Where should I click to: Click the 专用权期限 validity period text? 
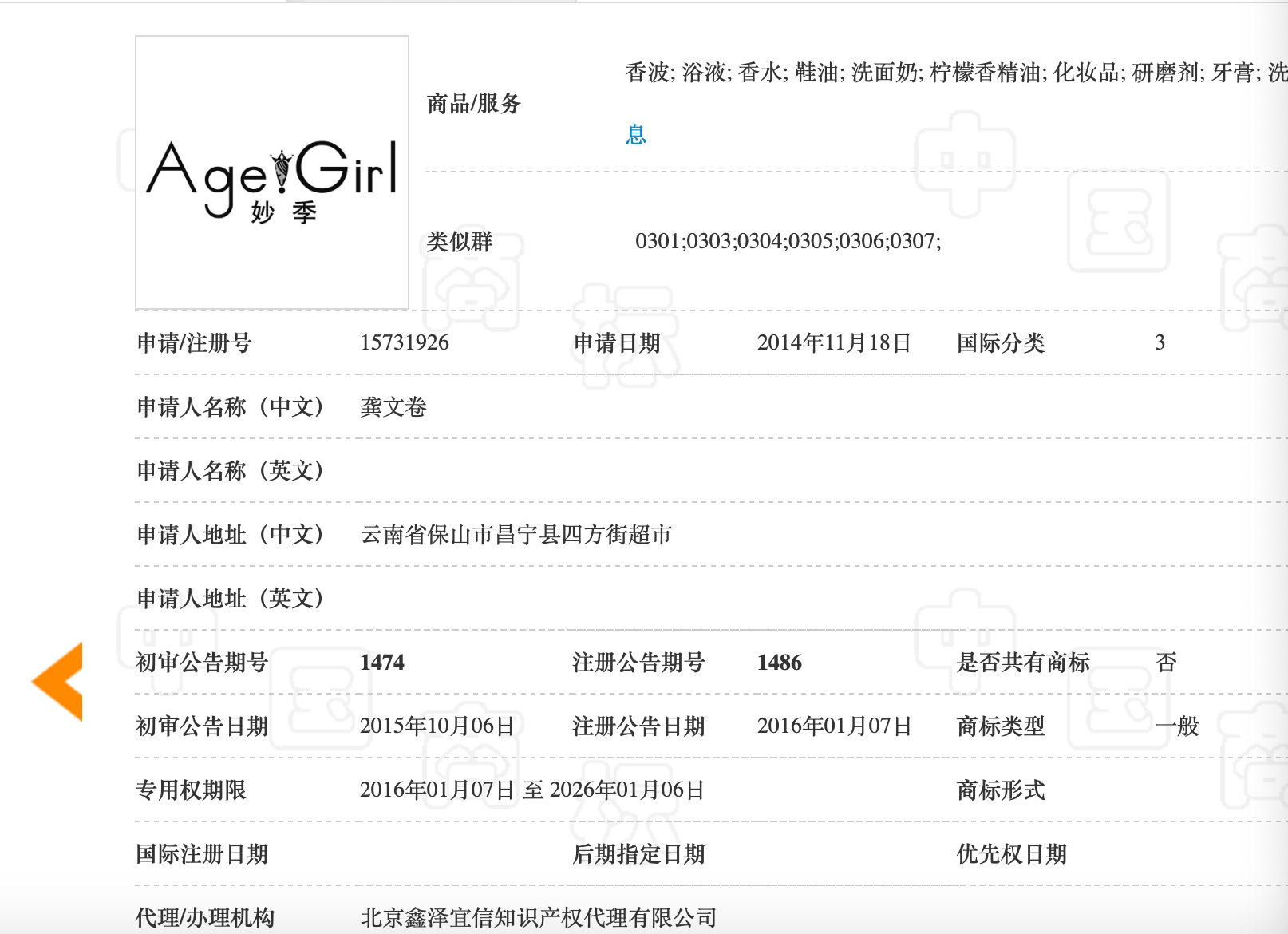pyautogui.click(x=531, y=790)
